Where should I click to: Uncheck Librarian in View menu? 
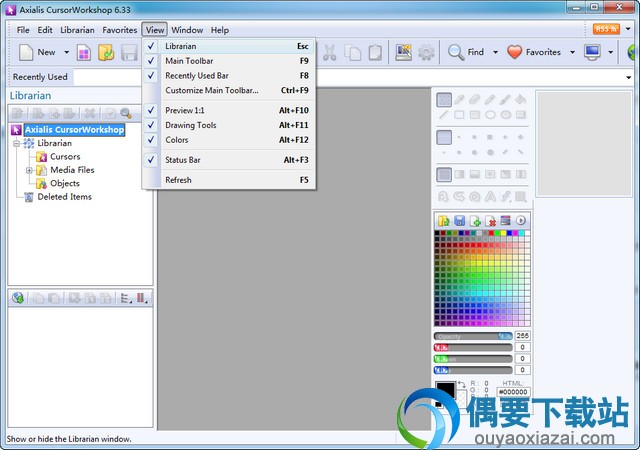[229, 46]
